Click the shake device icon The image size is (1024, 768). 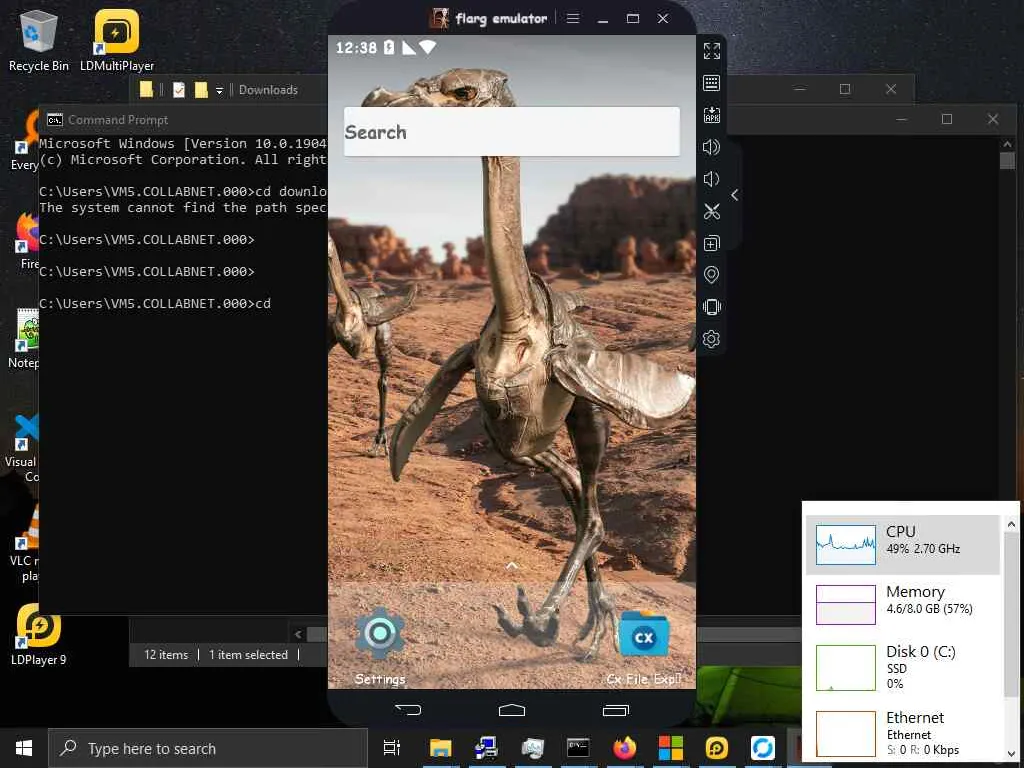click(712, 307)
